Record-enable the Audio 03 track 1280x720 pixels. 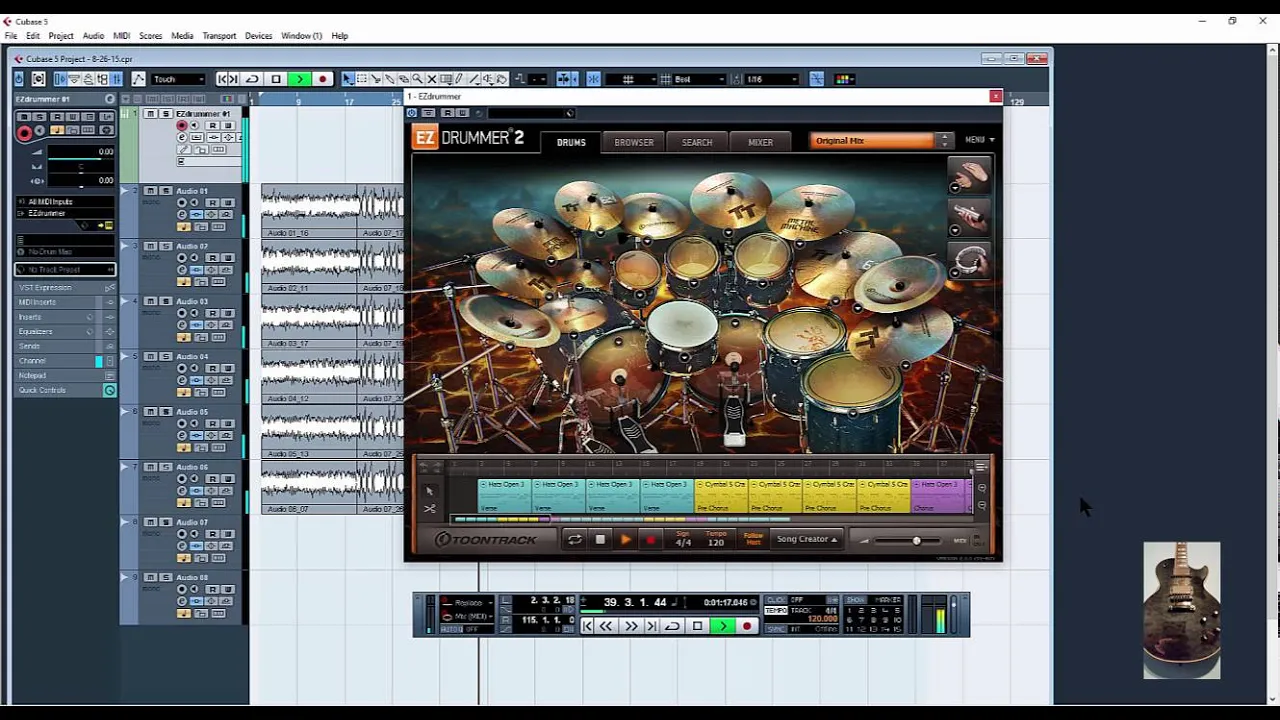pos(182,312)
